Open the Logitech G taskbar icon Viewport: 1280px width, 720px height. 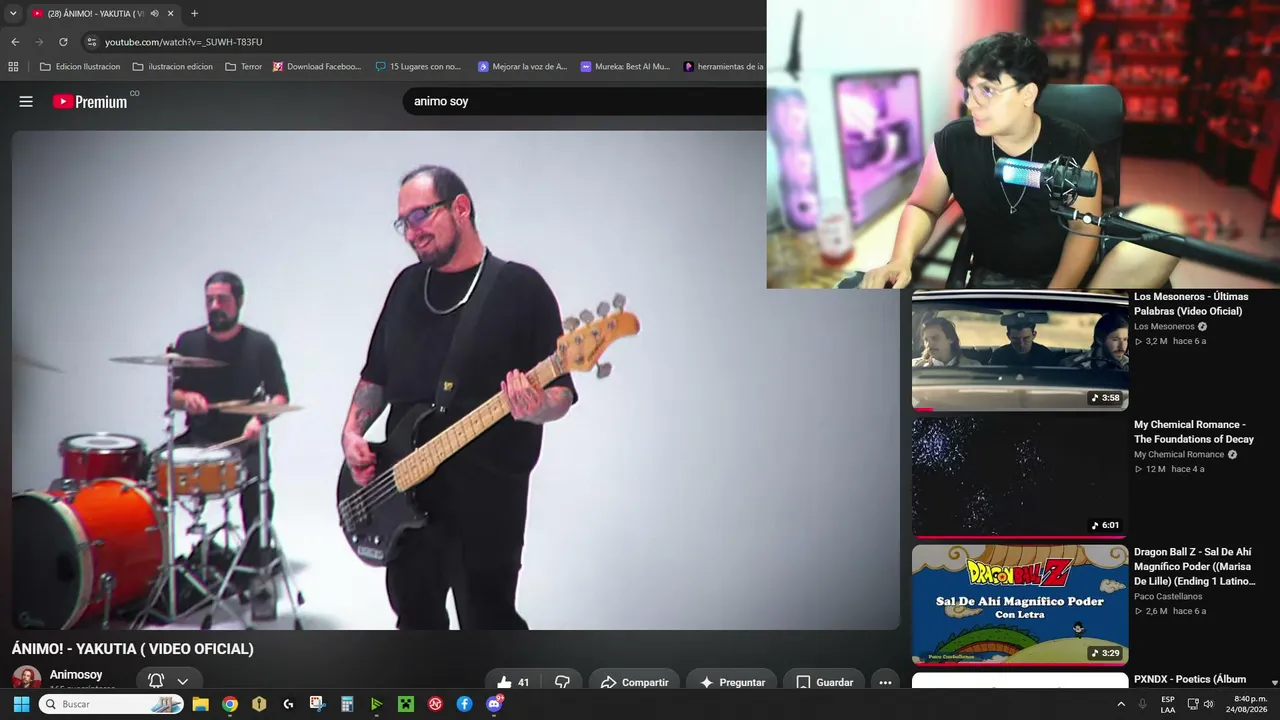(289, 704)
